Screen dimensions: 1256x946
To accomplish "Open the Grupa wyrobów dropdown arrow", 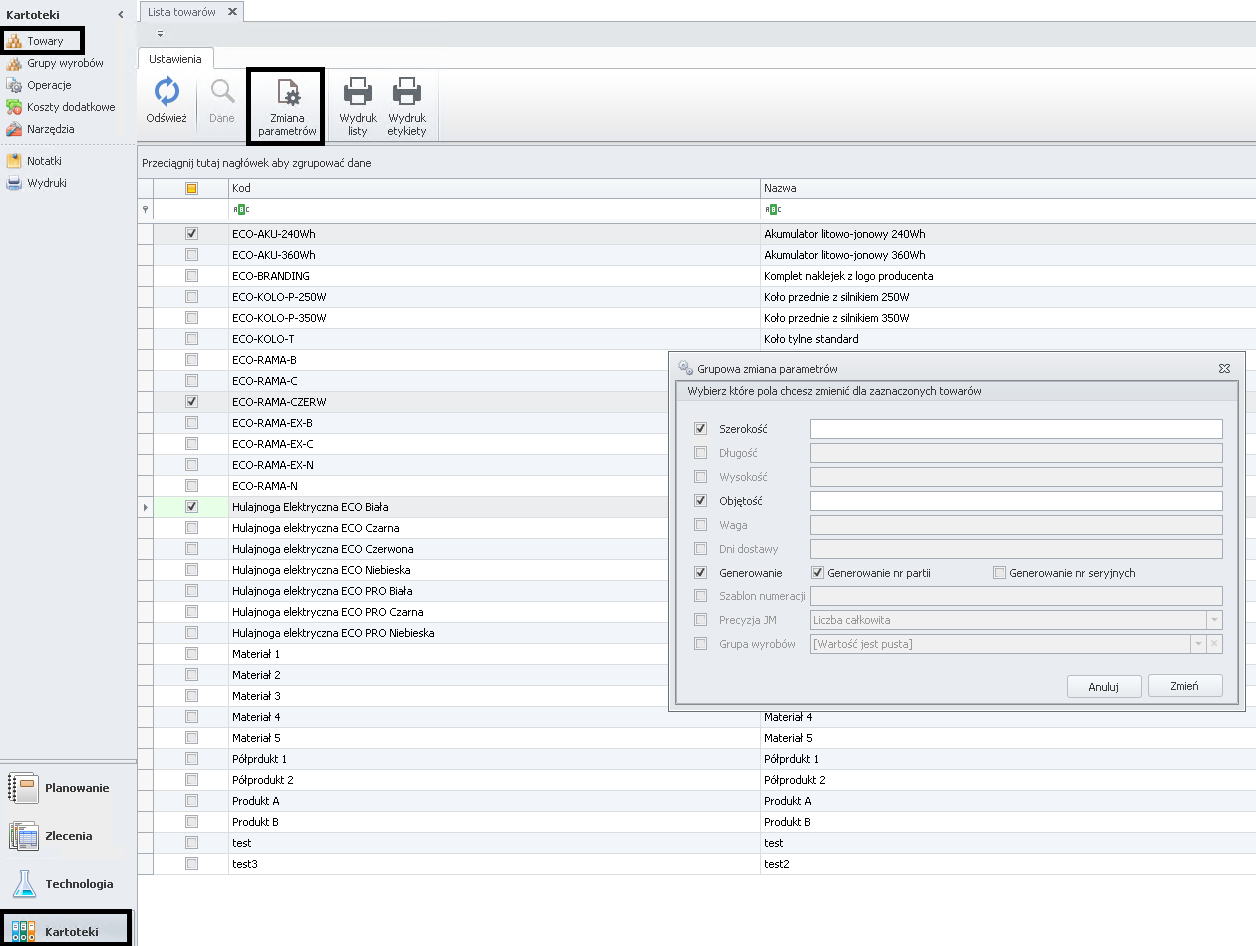I will pyautogui.click(x=1197, y=644).
